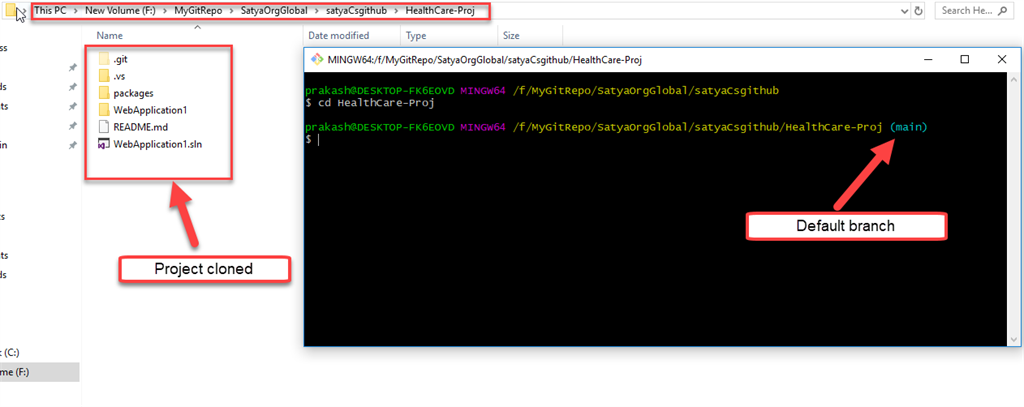Click the sort arrow above Name column
1024x407 pixels.
[x=198, y=27]
